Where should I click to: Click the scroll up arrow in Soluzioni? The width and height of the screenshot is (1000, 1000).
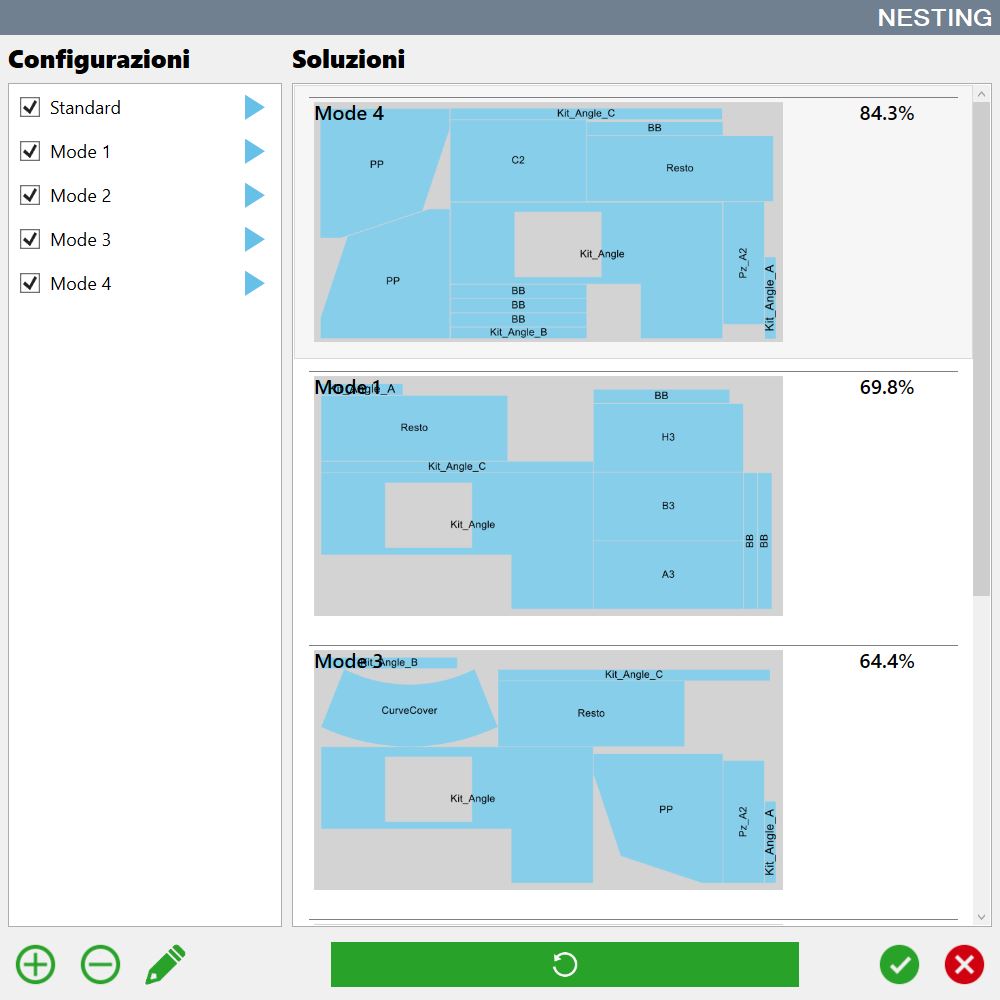coord(981,94)
